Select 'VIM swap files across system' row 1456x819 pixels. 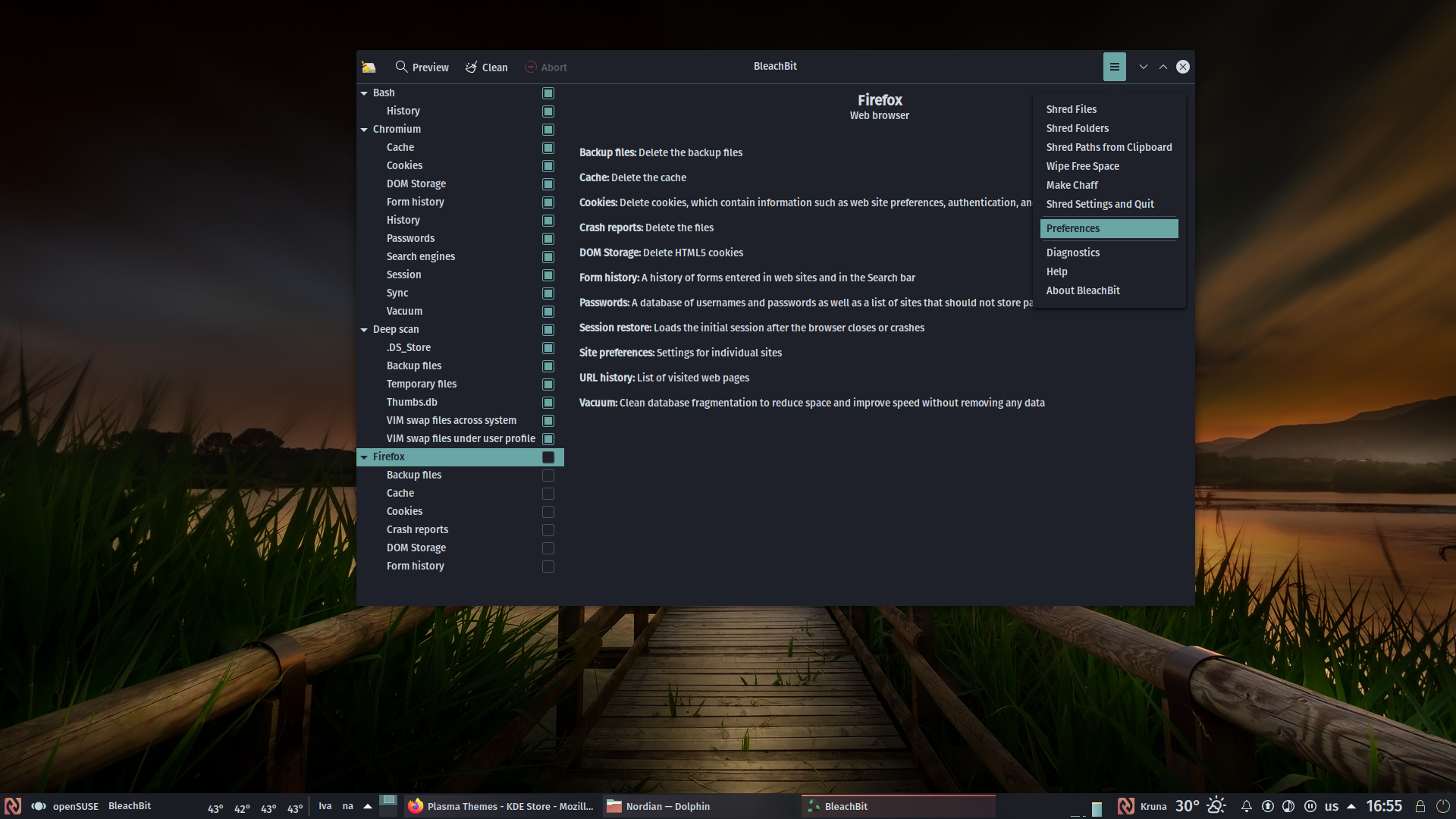click(460, 421)
